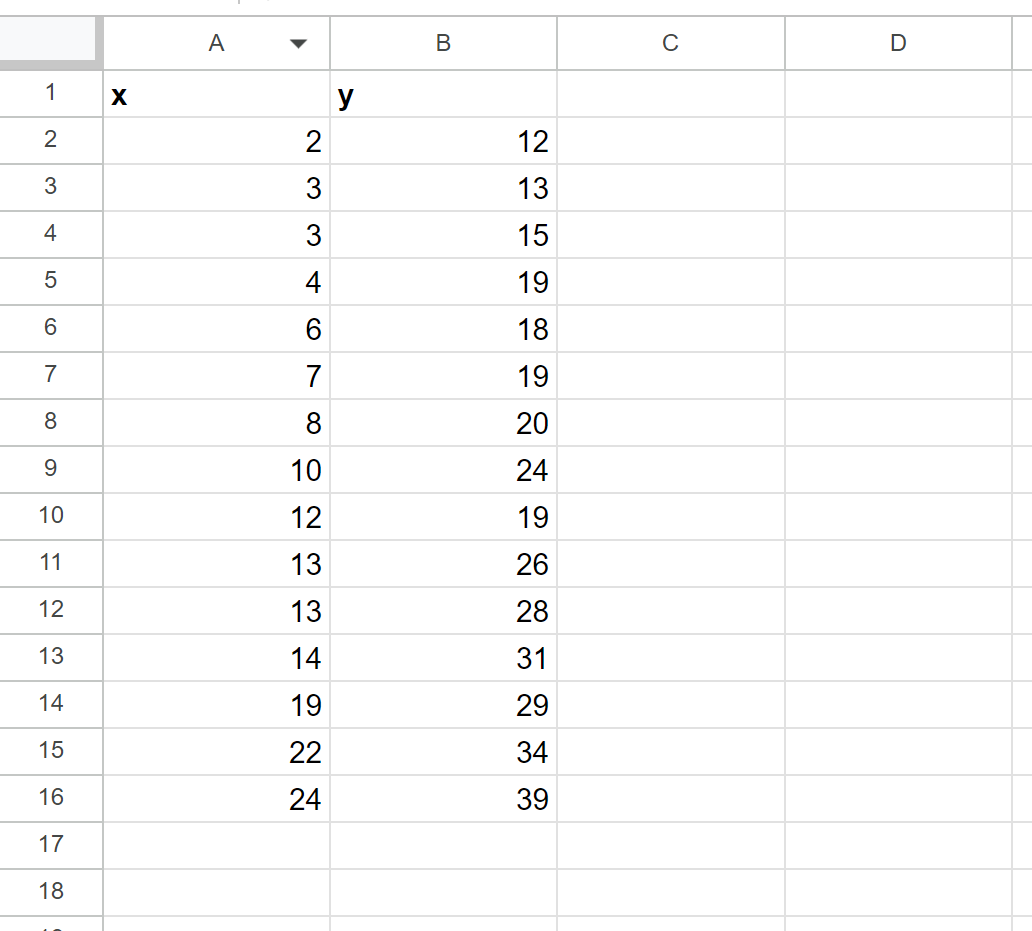The image size is (1032, 931).
Task: Select cell B16 with value 39
Action: [444, 799]
